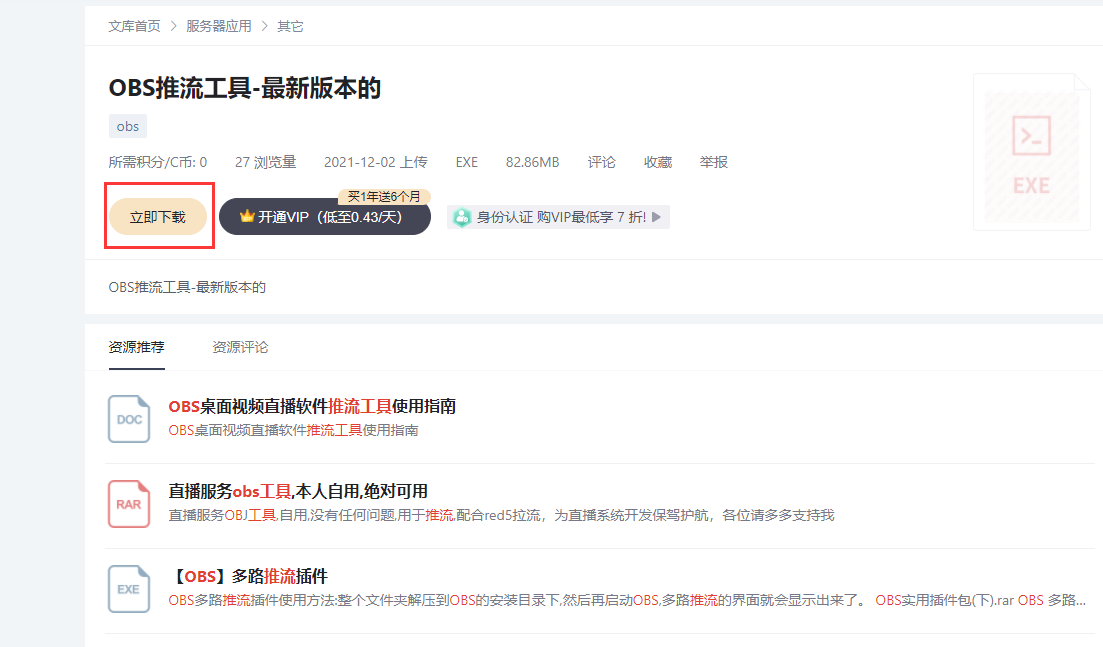Open 【OBS】多路推流插件 resource title
Screen dimensions: 1103x647
[x=248, y=576]
